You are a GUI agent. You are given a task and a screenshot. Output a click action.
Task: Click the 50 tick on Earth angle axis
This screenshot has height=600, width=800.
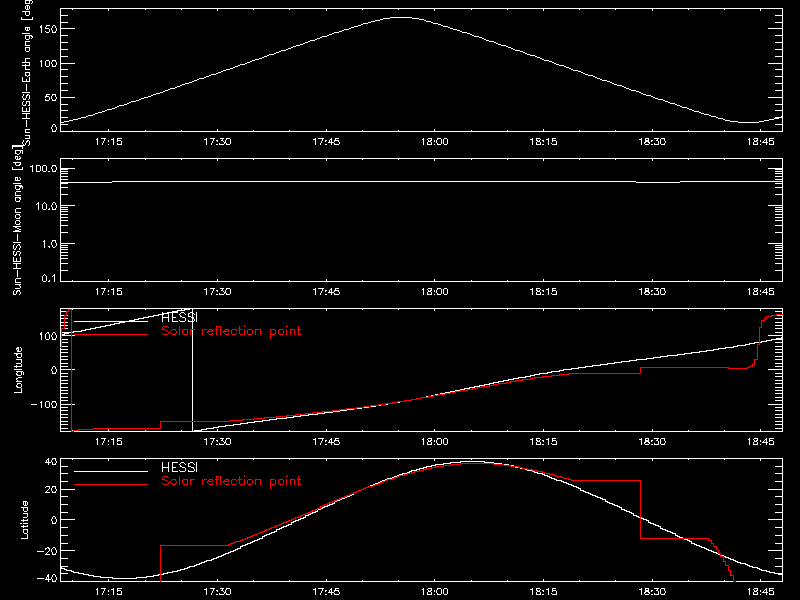click(51, 98)
